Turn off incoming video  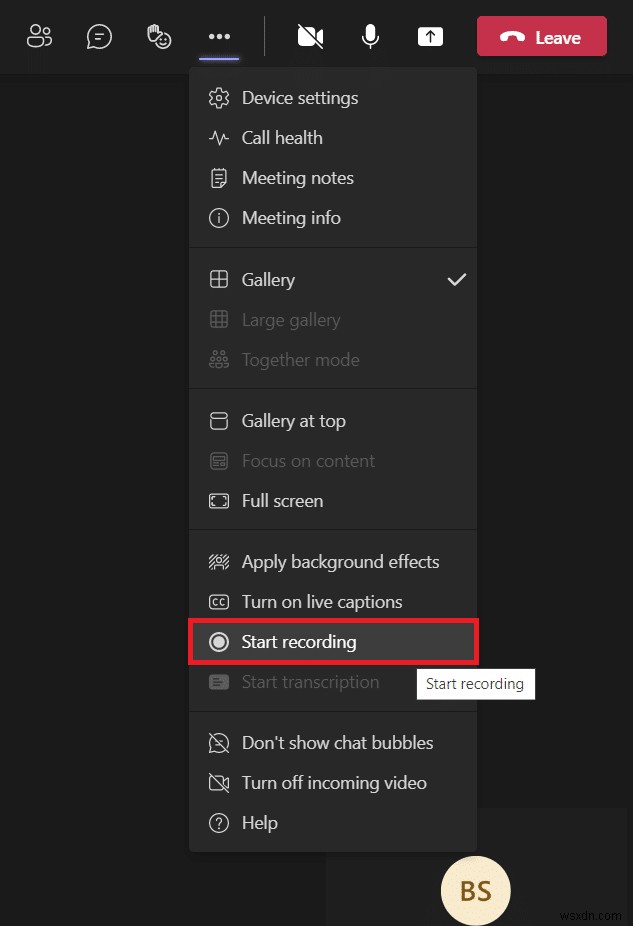[334, 783]
